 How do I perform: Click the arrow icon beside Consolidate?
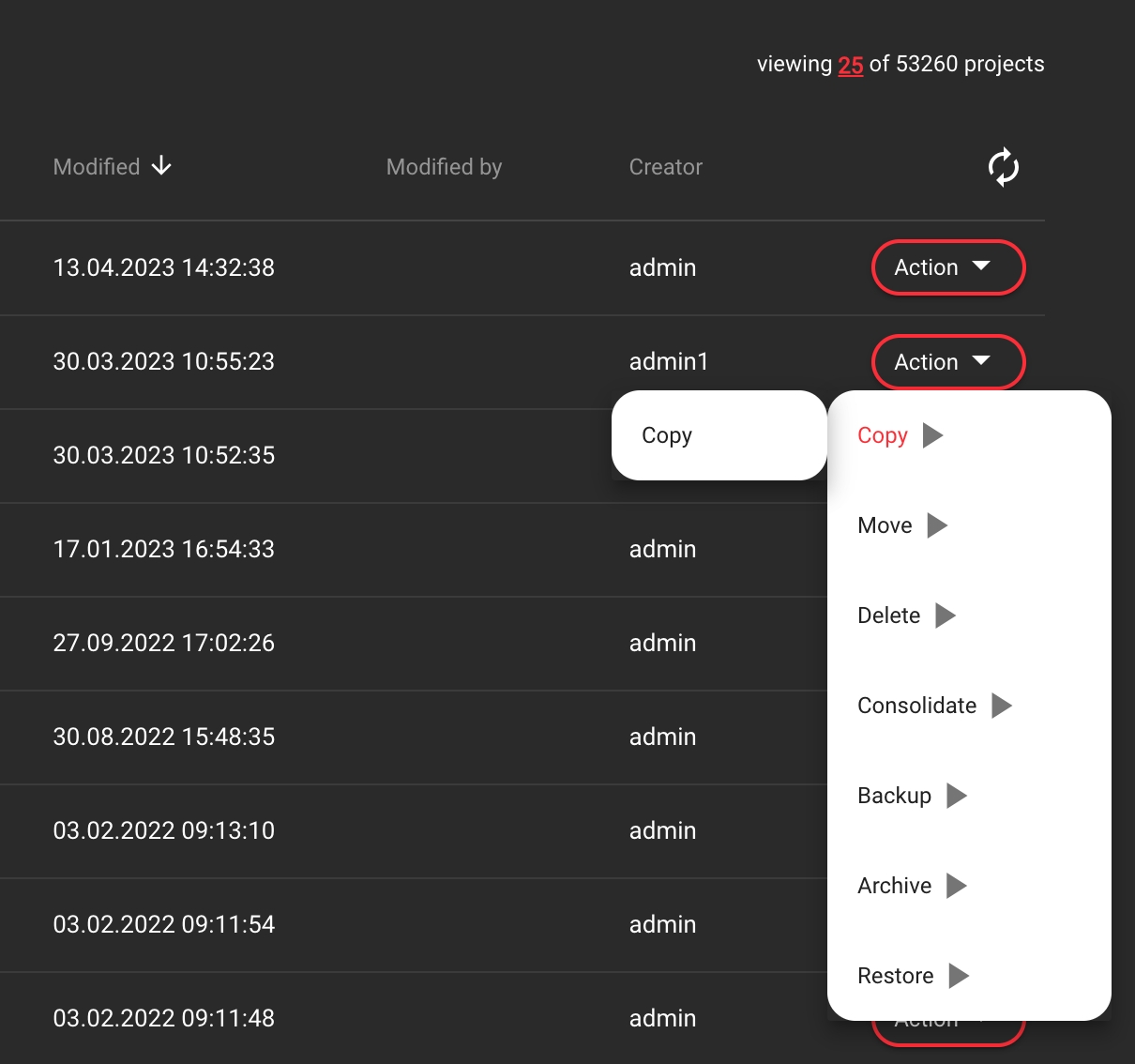(x=1002, y=706)
